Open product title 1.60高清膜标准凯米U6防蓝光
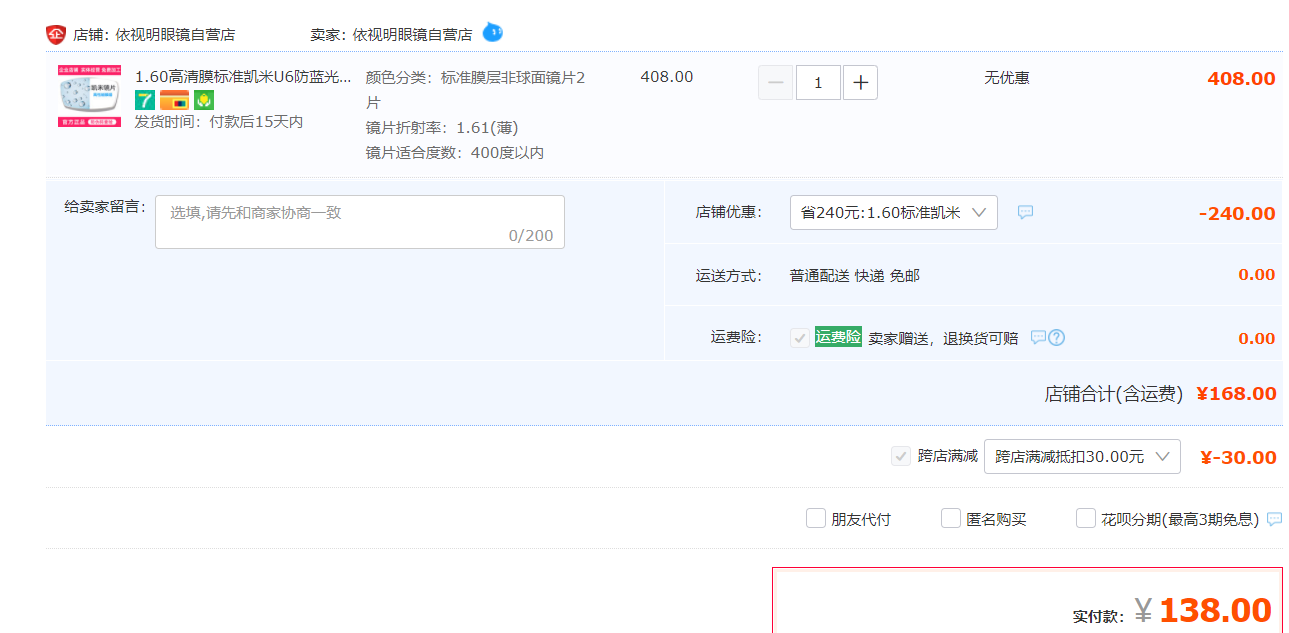This screenshot has width=1289, height=633. [x=243, y=77]
